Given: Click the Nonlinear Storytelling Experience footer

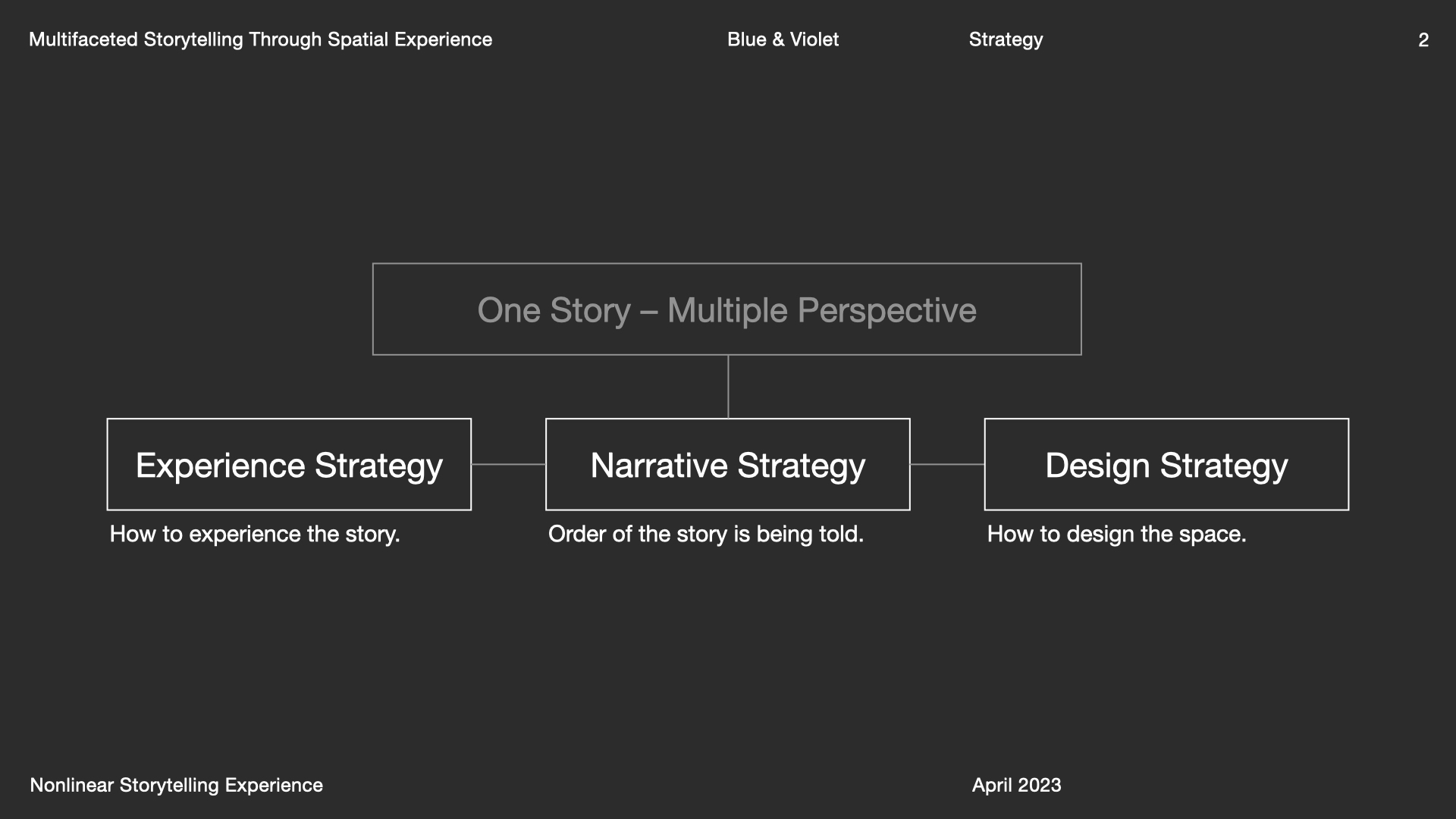Looking at the screenshot, I should pos(176,785).
